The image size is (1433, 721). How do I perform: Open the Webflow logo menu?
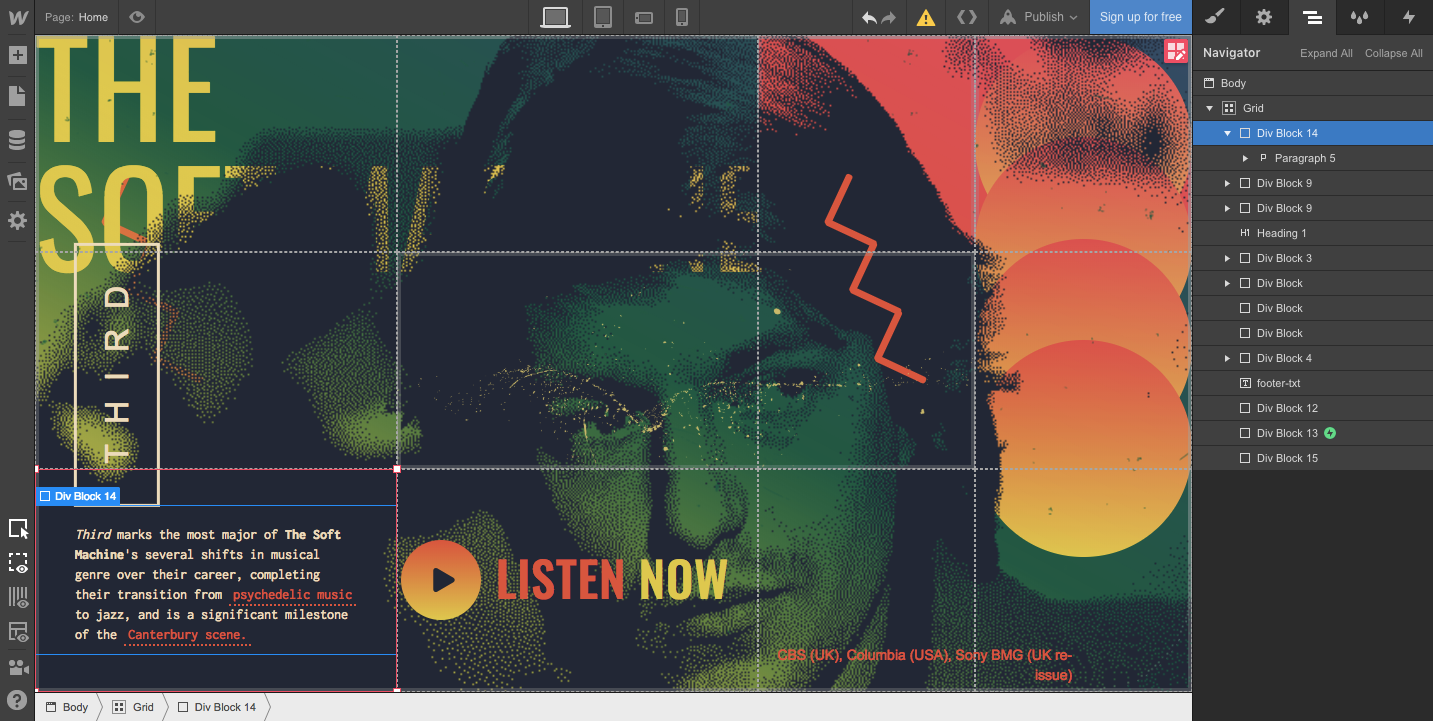(17, 17)
